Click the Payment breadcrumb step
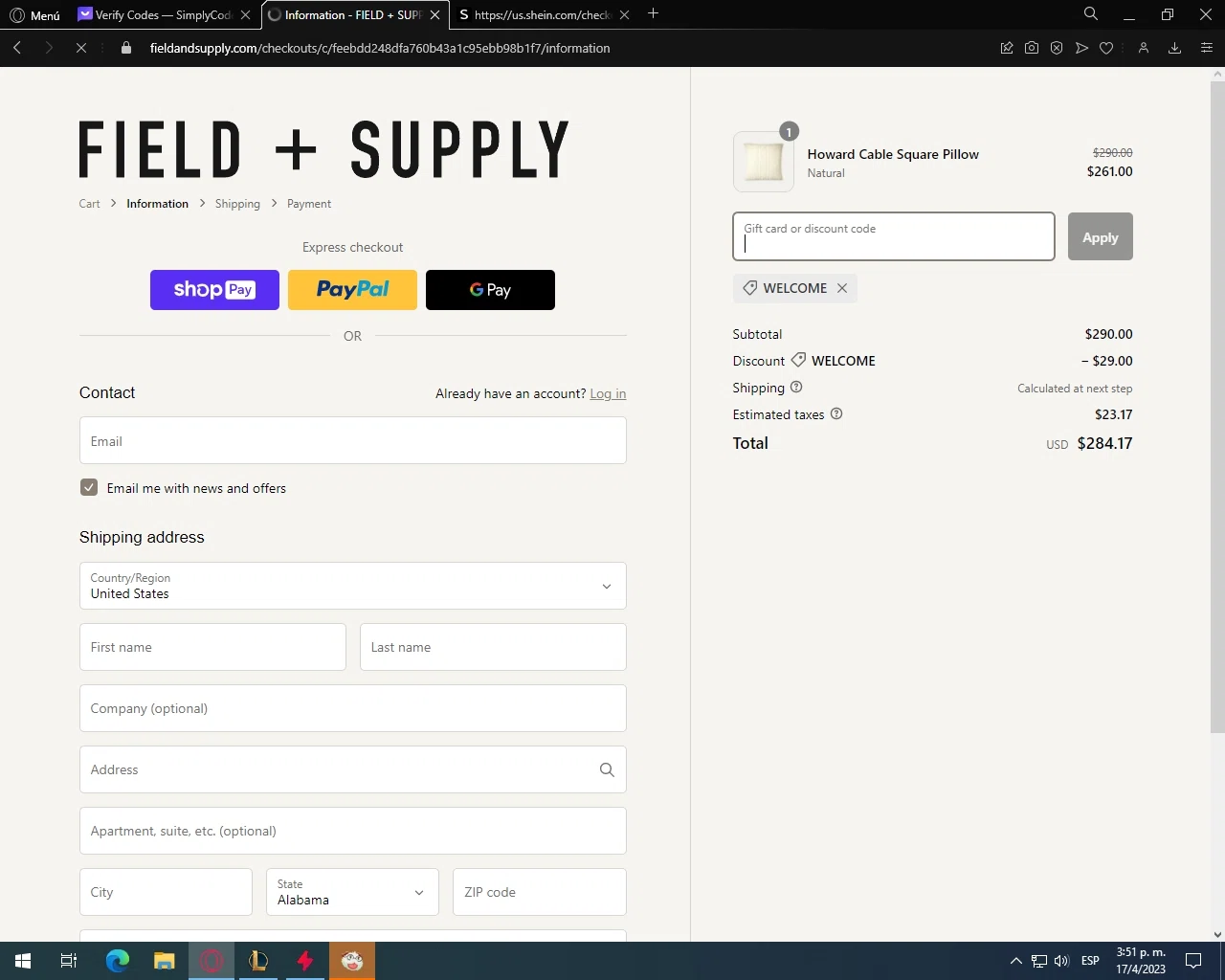 pos(309,204)
